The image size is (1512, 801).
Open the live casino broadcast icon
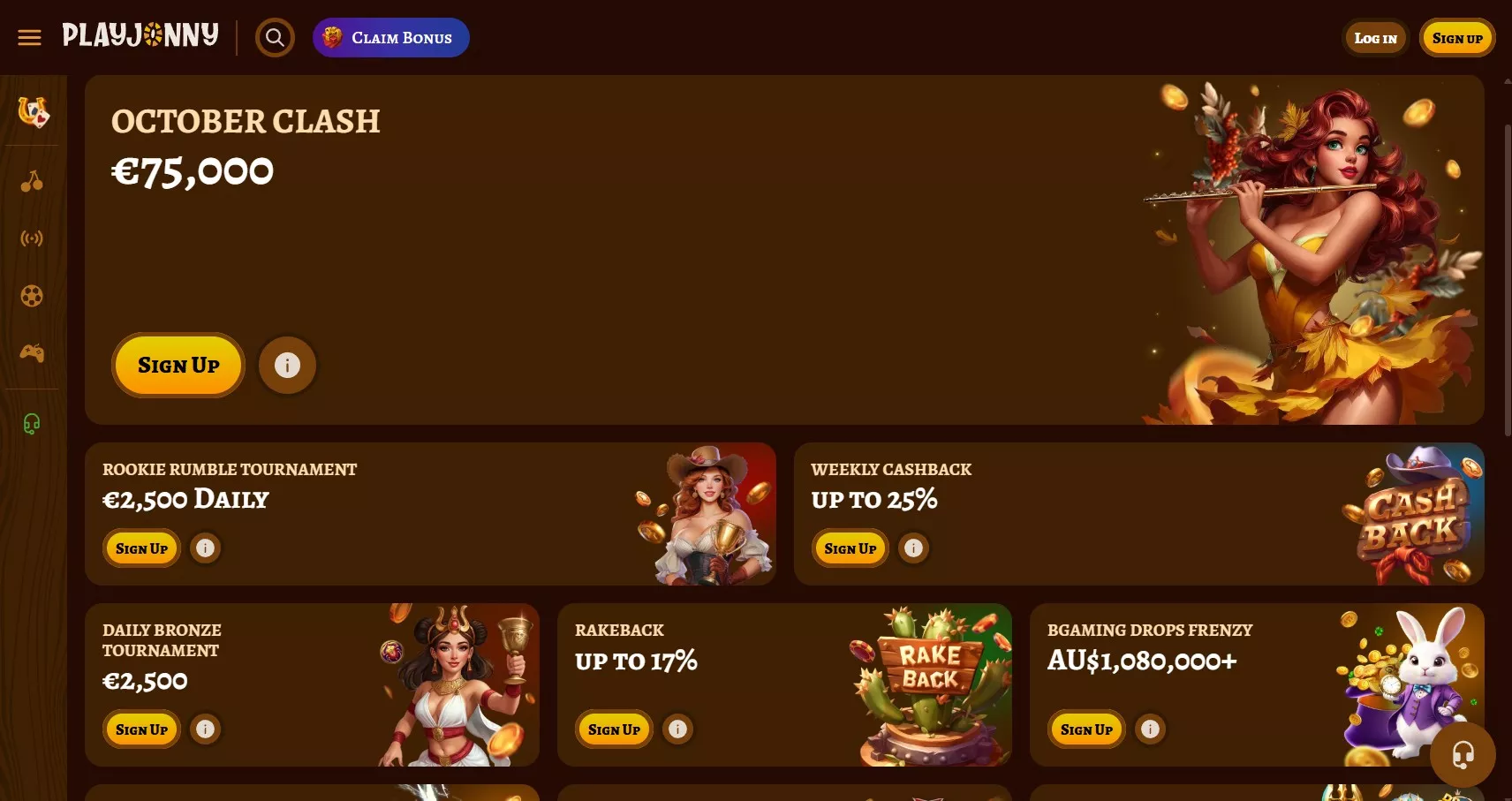coord(32,238)
